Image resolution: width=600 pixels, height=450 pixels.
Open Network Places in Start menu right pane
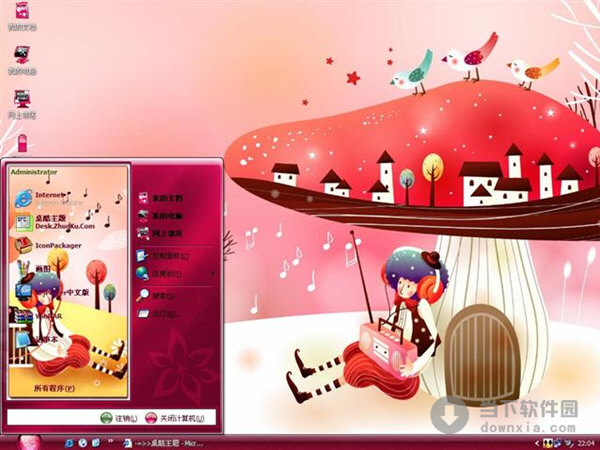160,233
